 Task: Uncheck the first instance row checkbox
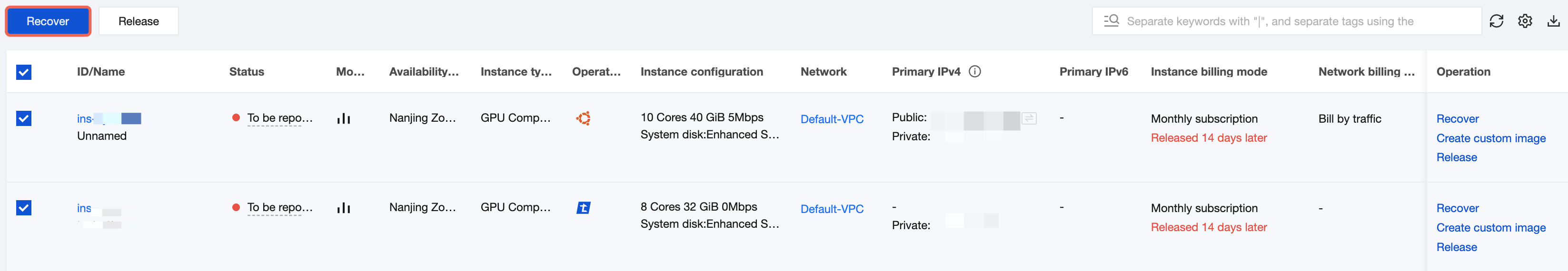coord(24,118)
